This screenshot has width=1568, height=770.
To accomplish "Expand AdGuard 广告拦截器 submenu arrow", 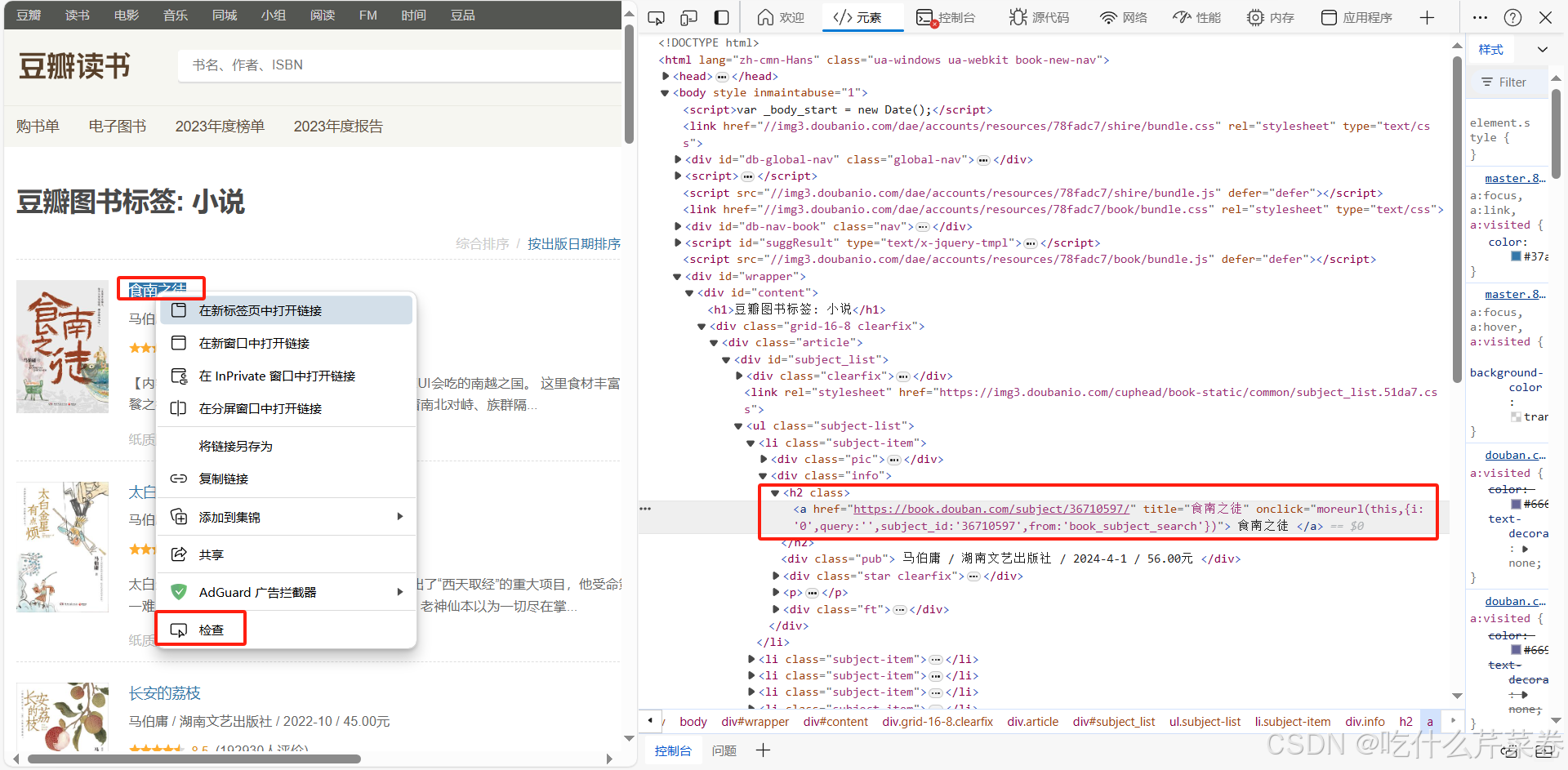I will point(400,592).
